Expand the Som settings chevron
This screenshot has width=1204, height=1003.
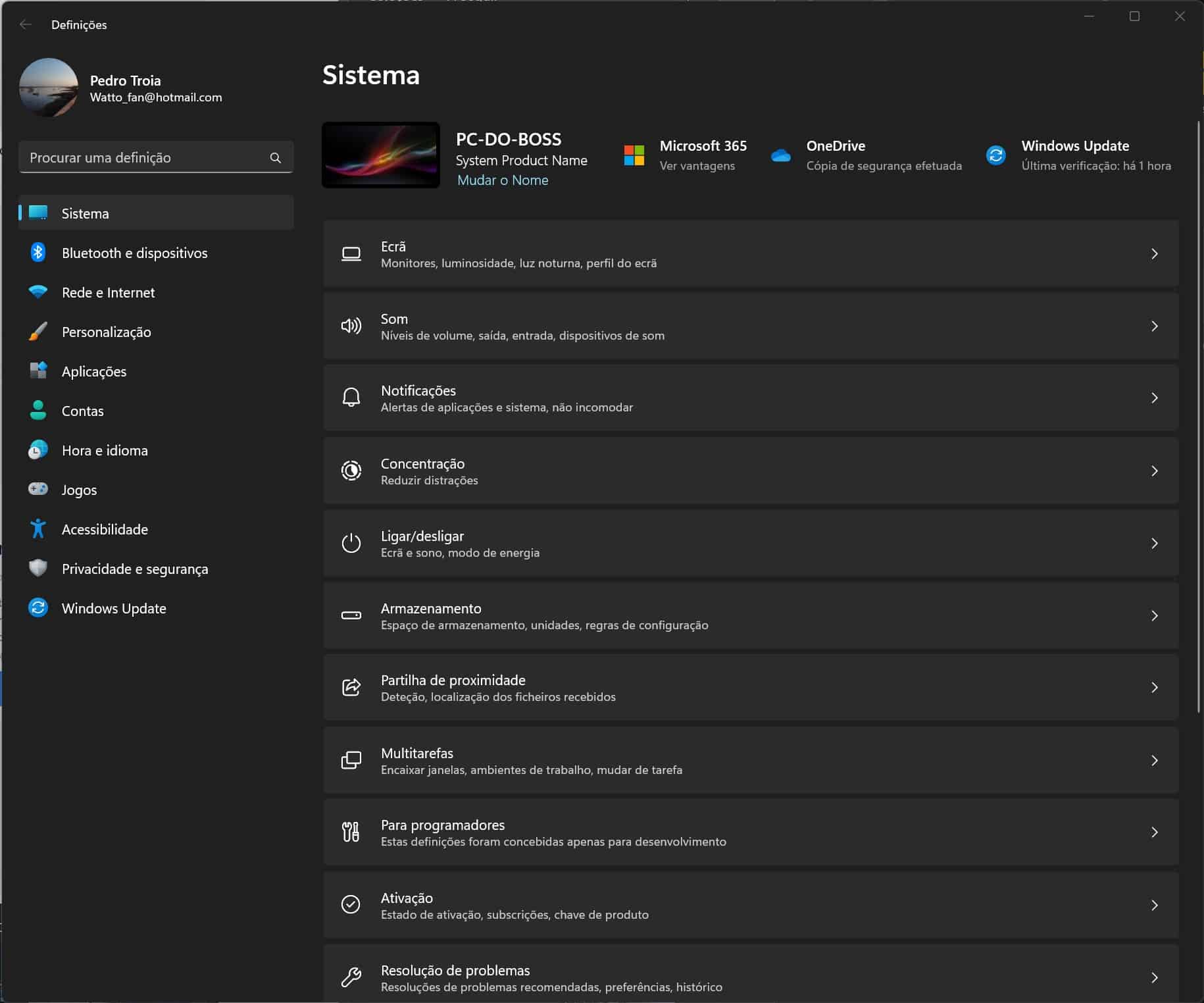pos(1154,326)
